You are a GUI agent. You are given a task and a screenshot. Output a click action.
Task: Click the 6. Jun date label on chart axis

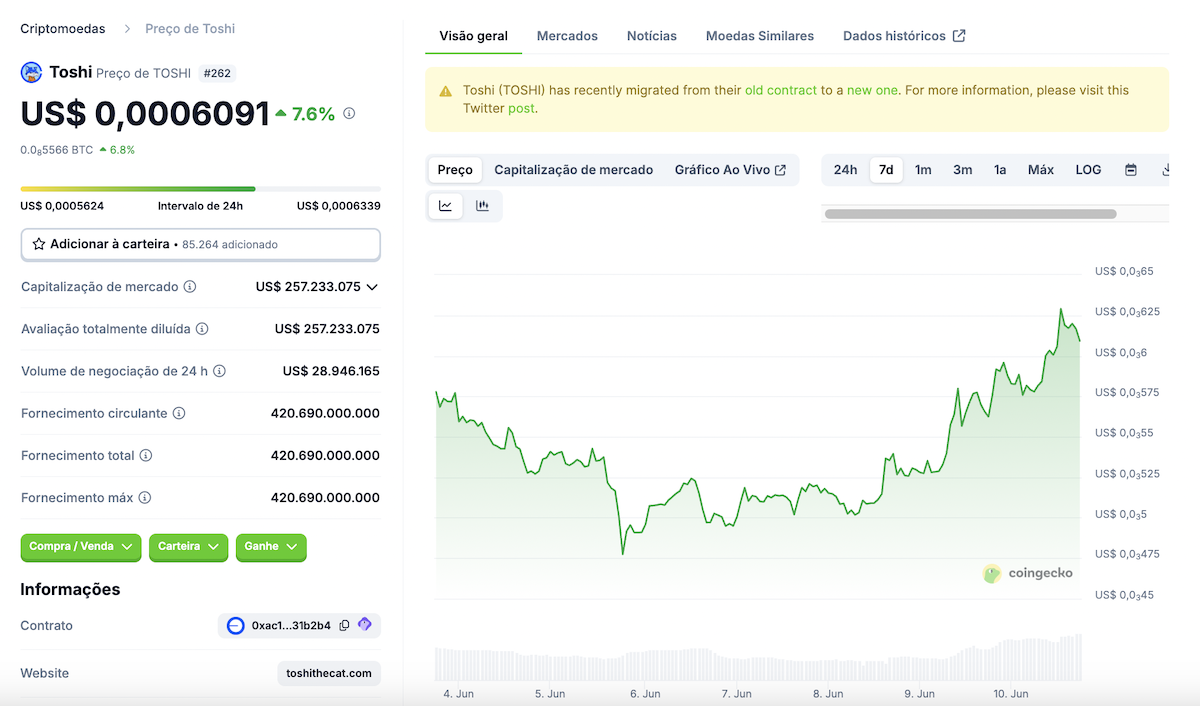[645, 693]
